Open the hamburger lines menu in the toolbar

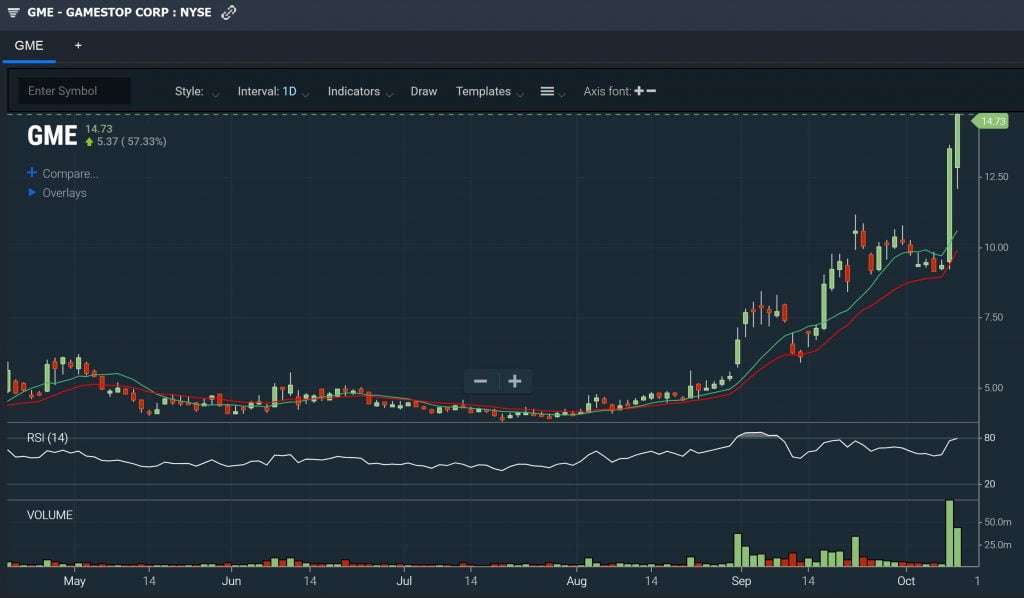tap(547, 91)
